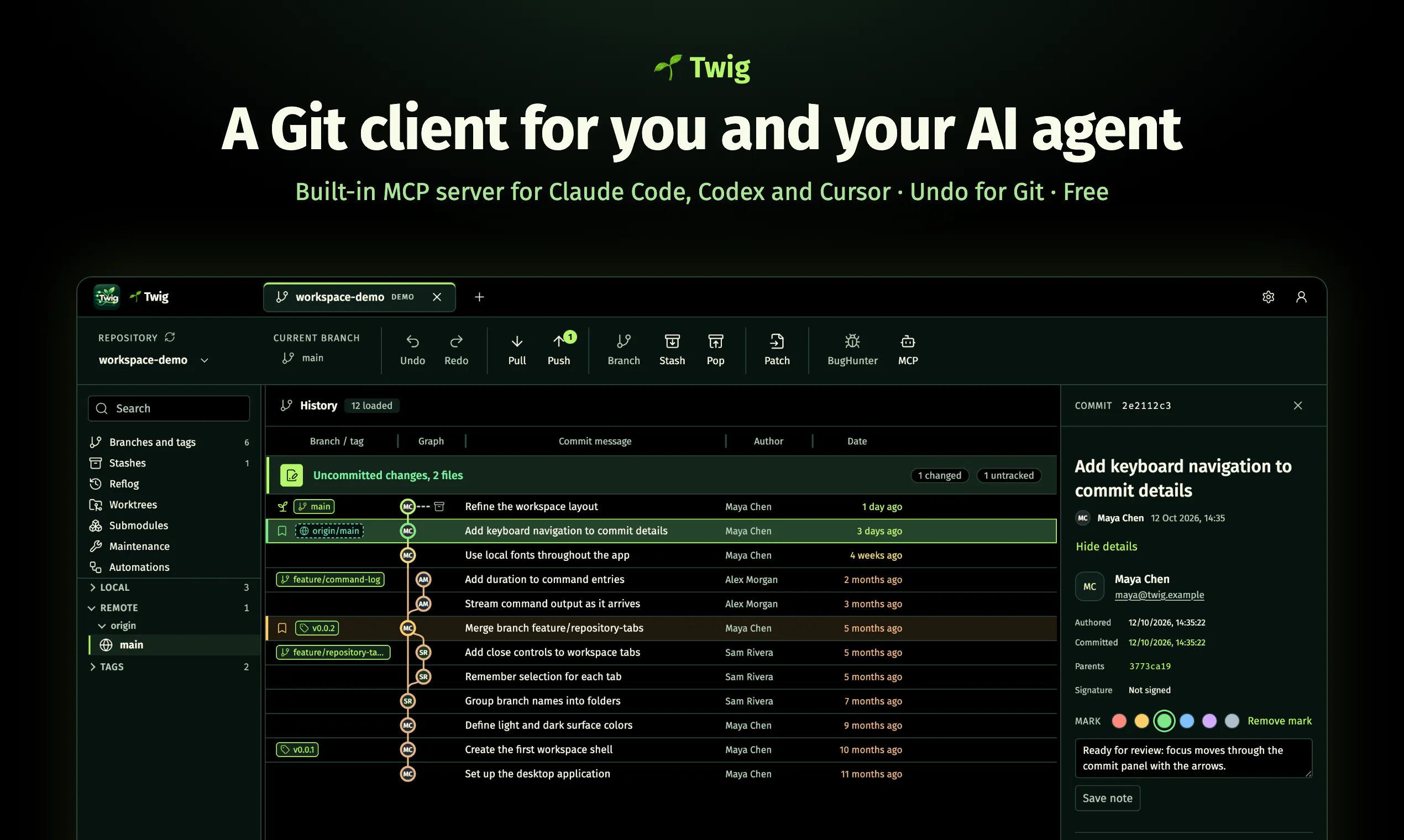Click the MC avatar in commit details
The image size is (1404, 840).
tap(1089, 586)
